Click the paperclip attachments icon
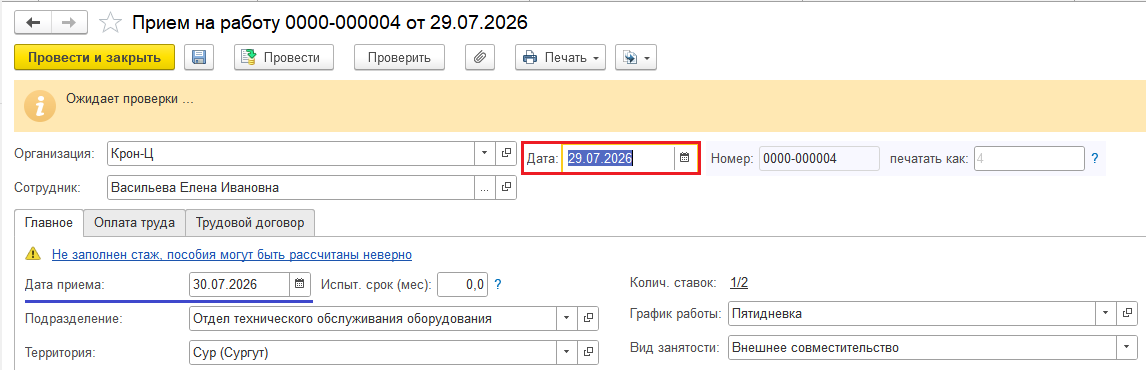Viewport: 1146px width, 370px height. coord(480,57)
